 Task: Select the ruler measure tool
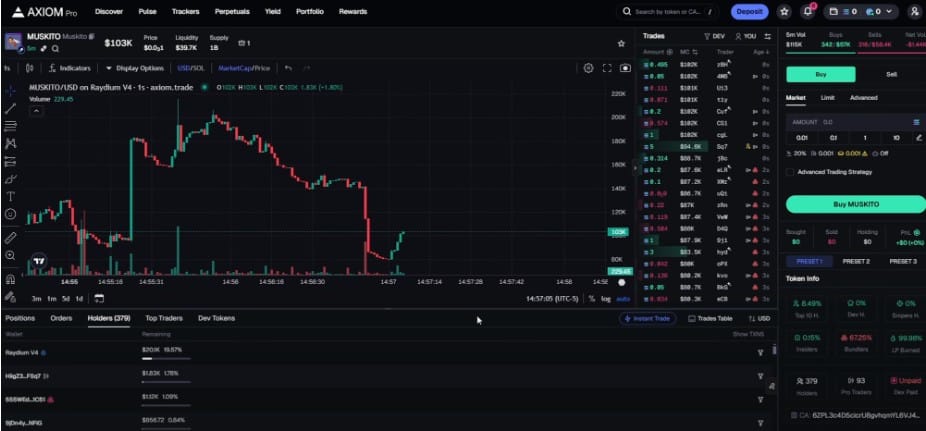pyautogui.click(x=10, y=238)
